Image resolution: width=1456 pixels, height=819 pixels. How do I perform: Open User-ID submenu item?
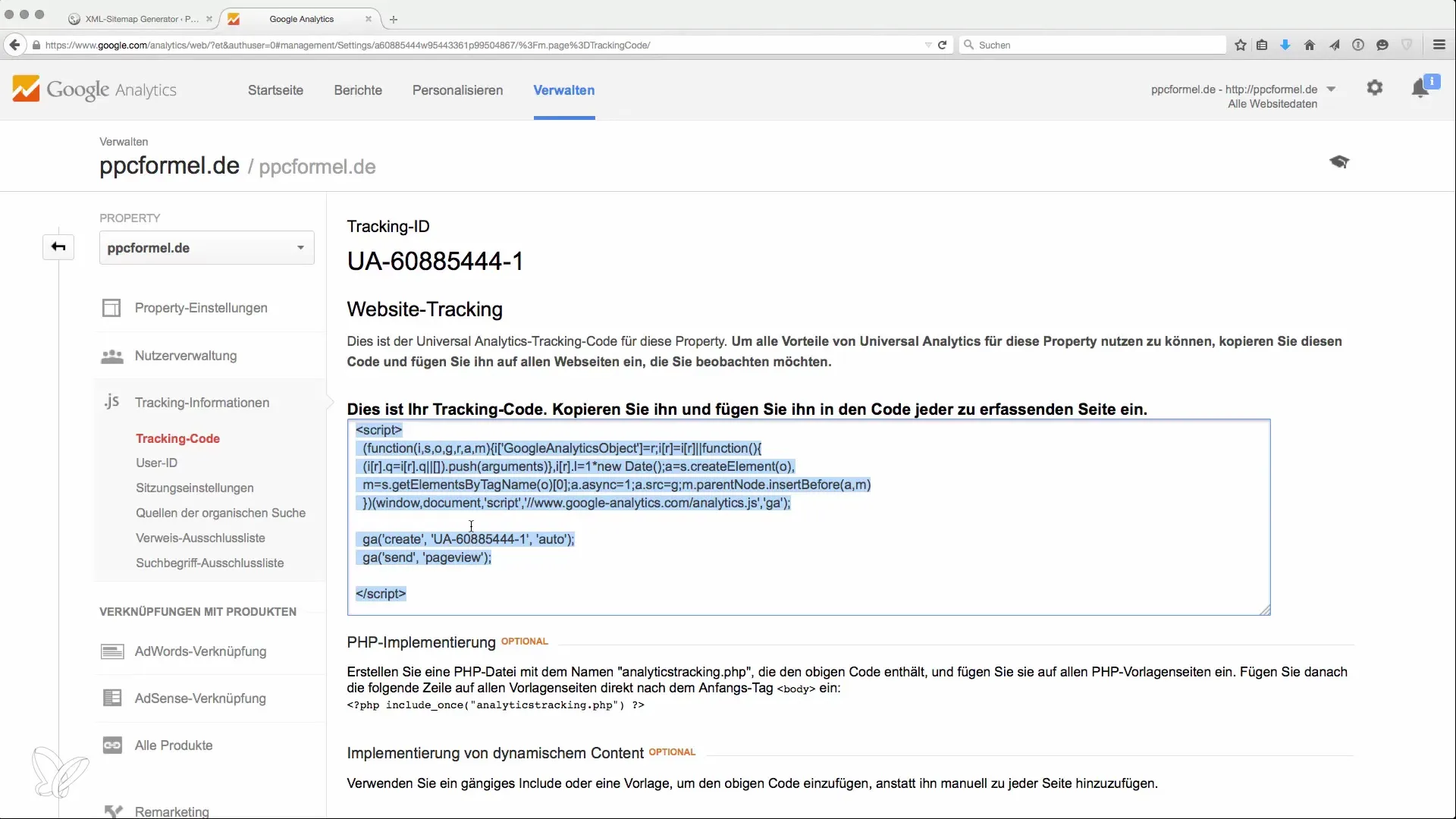[x=156, y=463]
